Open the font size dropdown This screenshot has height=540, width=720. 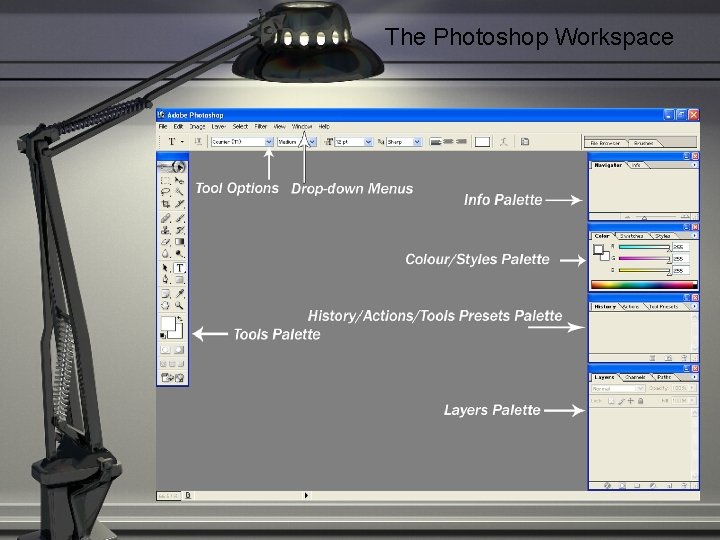368,142
